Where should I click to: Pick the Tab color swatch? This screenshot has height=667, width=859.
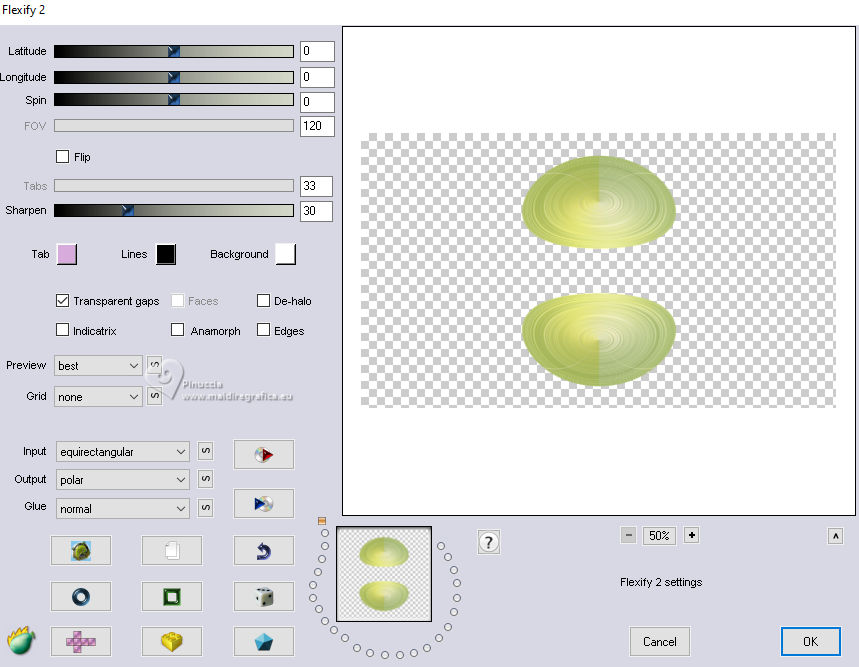click(67, 255)
